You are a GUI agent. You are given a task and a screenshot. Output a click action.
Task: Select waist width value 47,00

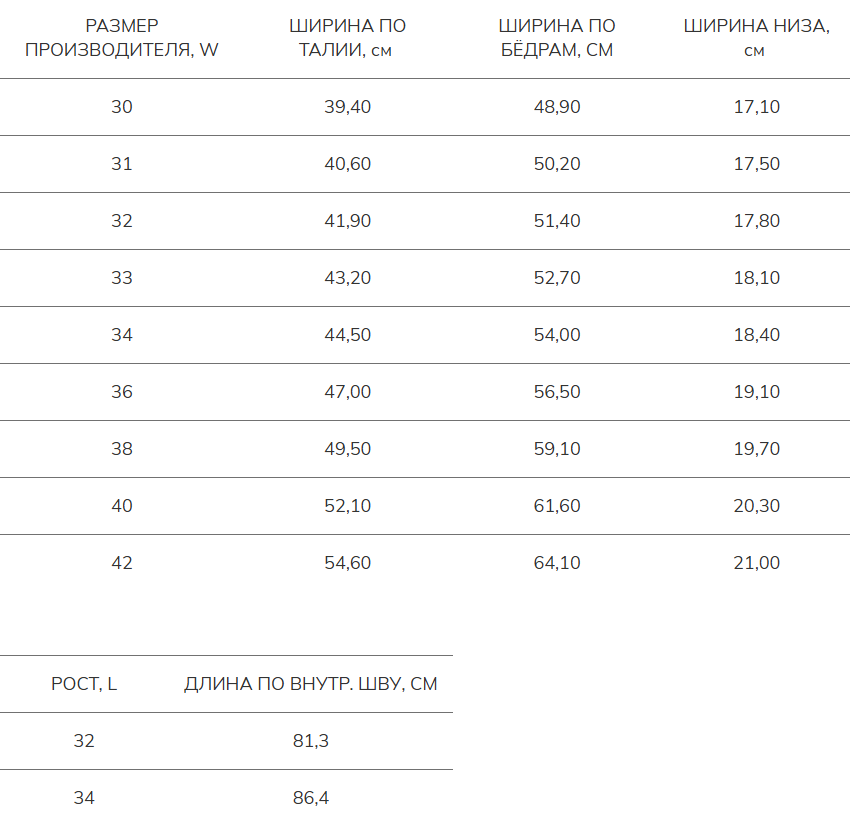tap(347, 392)
